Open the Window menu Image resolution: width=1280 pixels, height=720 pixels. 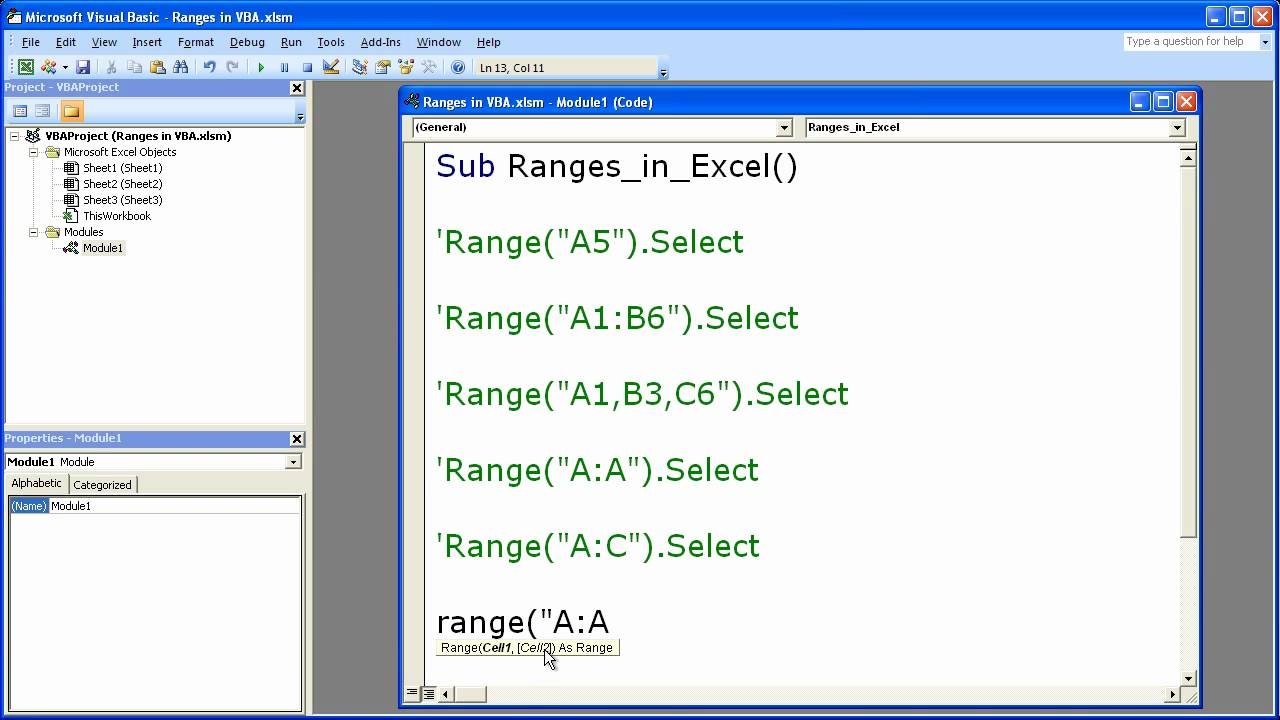click(x=439, y=42)
